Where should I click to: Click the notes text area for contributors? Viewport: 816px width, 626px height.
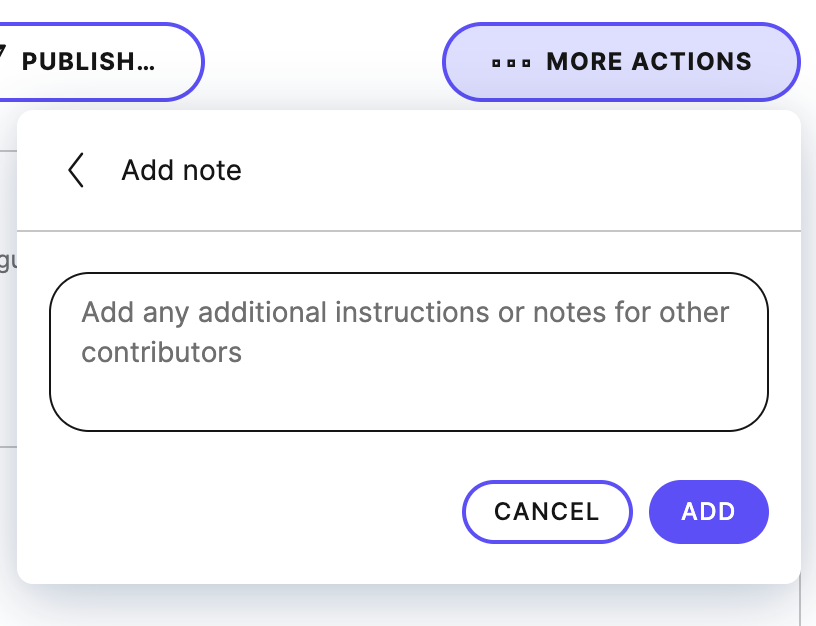408,350
